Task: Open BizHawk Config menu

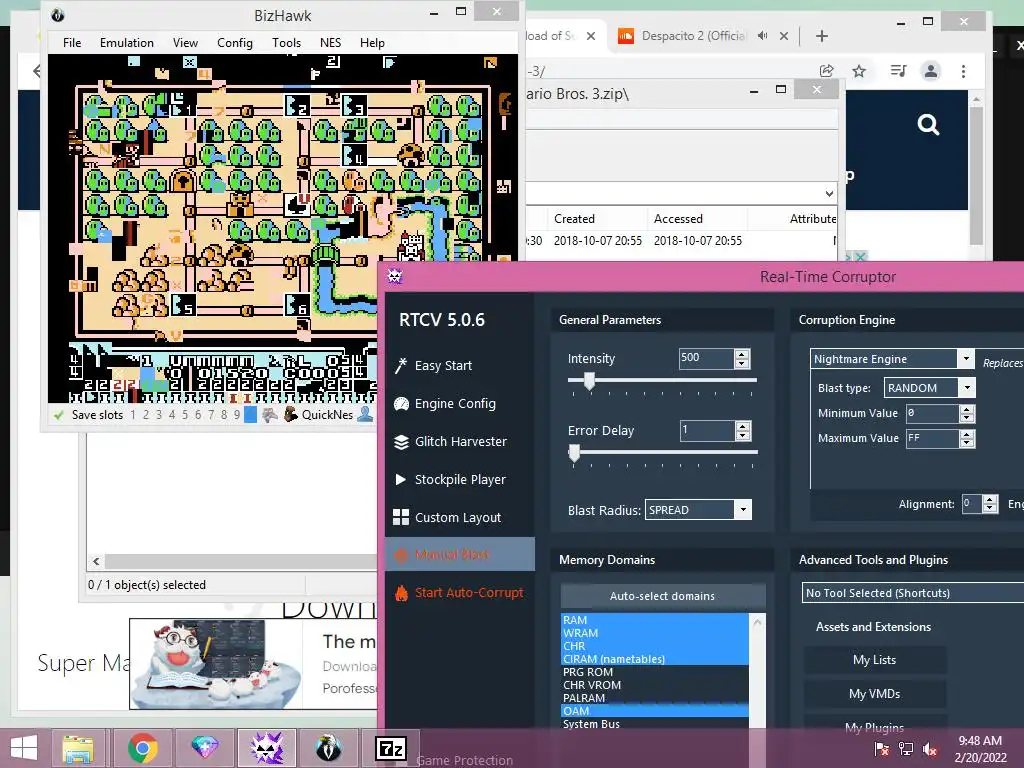Action: tap(234, 42)
